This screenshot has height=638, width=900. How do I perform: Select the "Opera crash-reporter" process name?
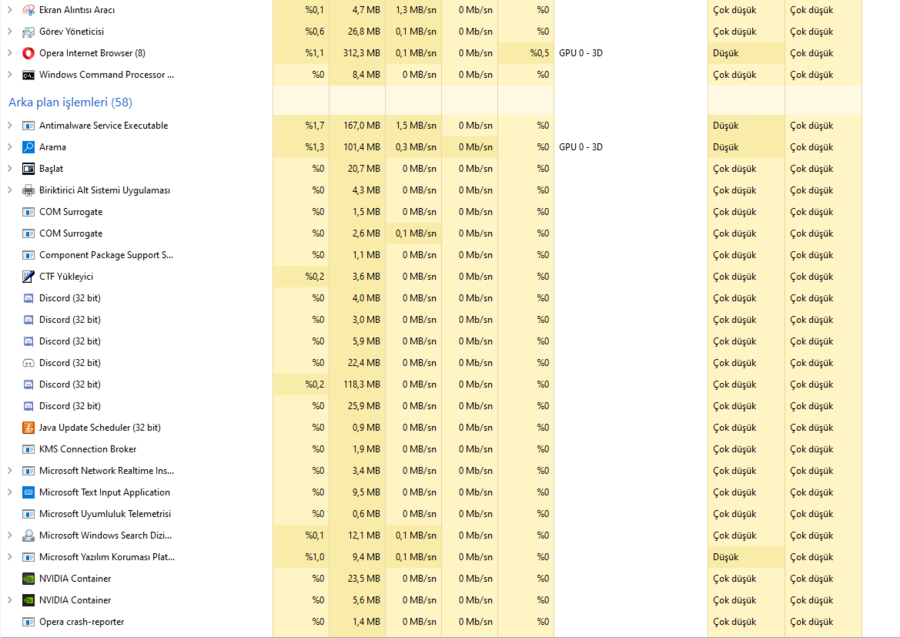(x=82, y=622)
